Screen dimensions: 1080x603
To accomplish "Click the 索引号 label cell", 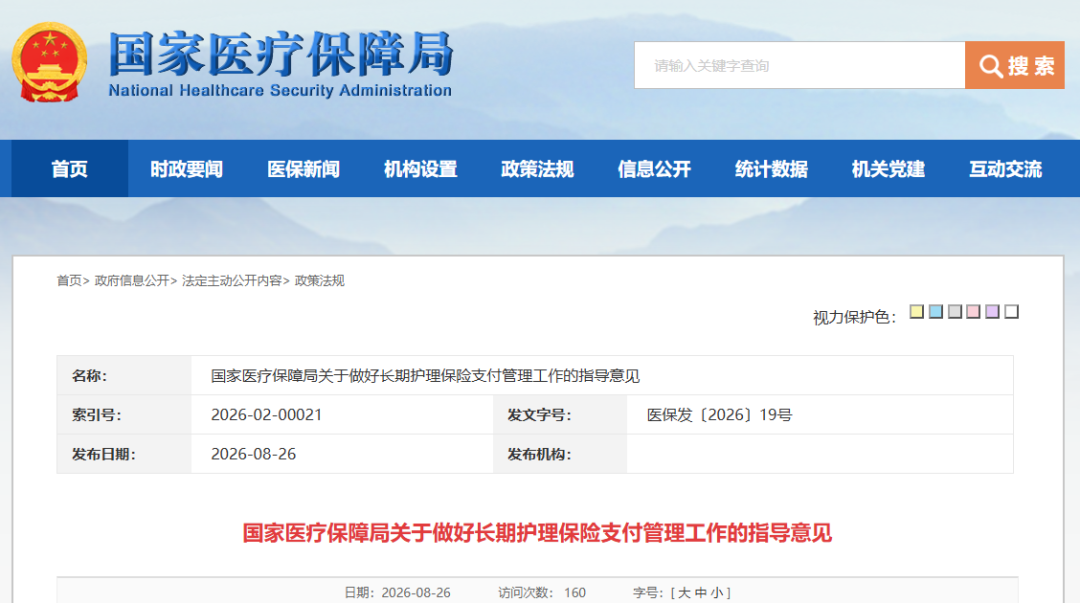I will tap(124, 415).
